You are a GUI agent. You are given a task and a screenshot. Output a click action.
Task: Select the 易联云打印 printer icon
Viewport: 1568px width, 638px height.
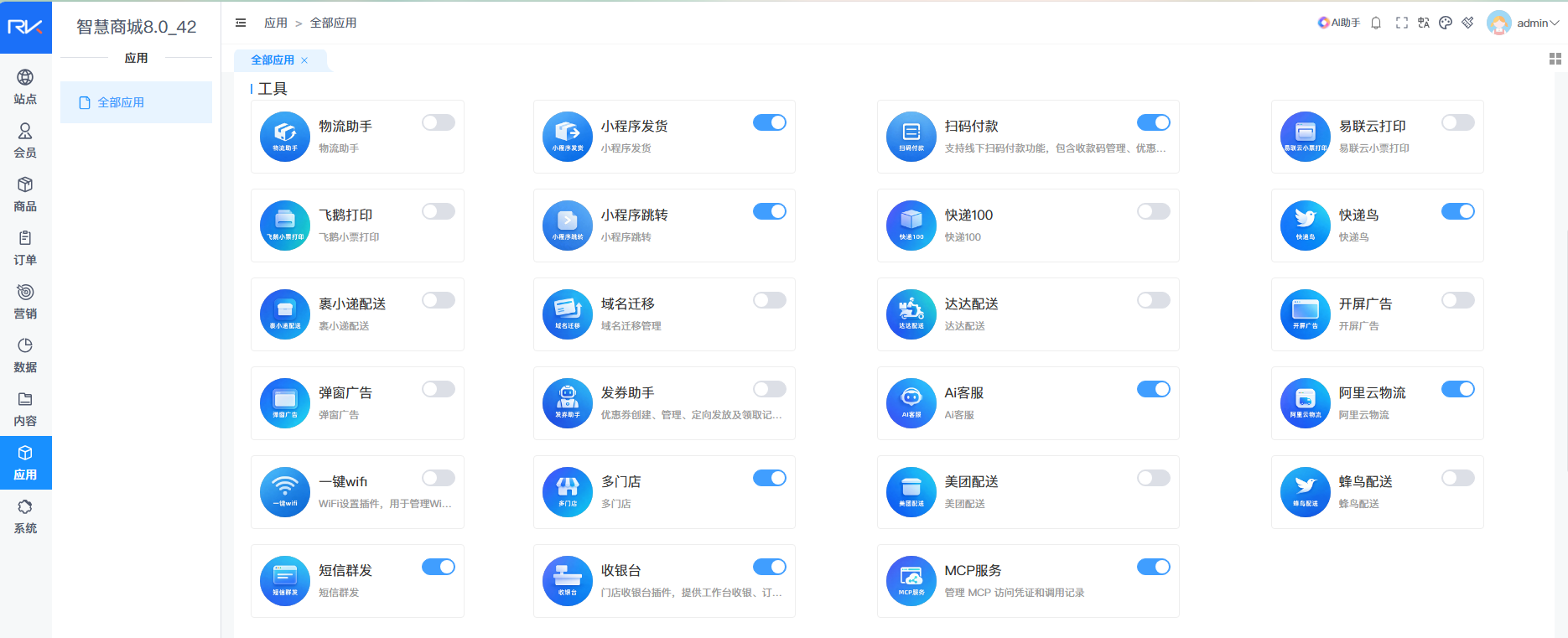(x=1306, y=137)
